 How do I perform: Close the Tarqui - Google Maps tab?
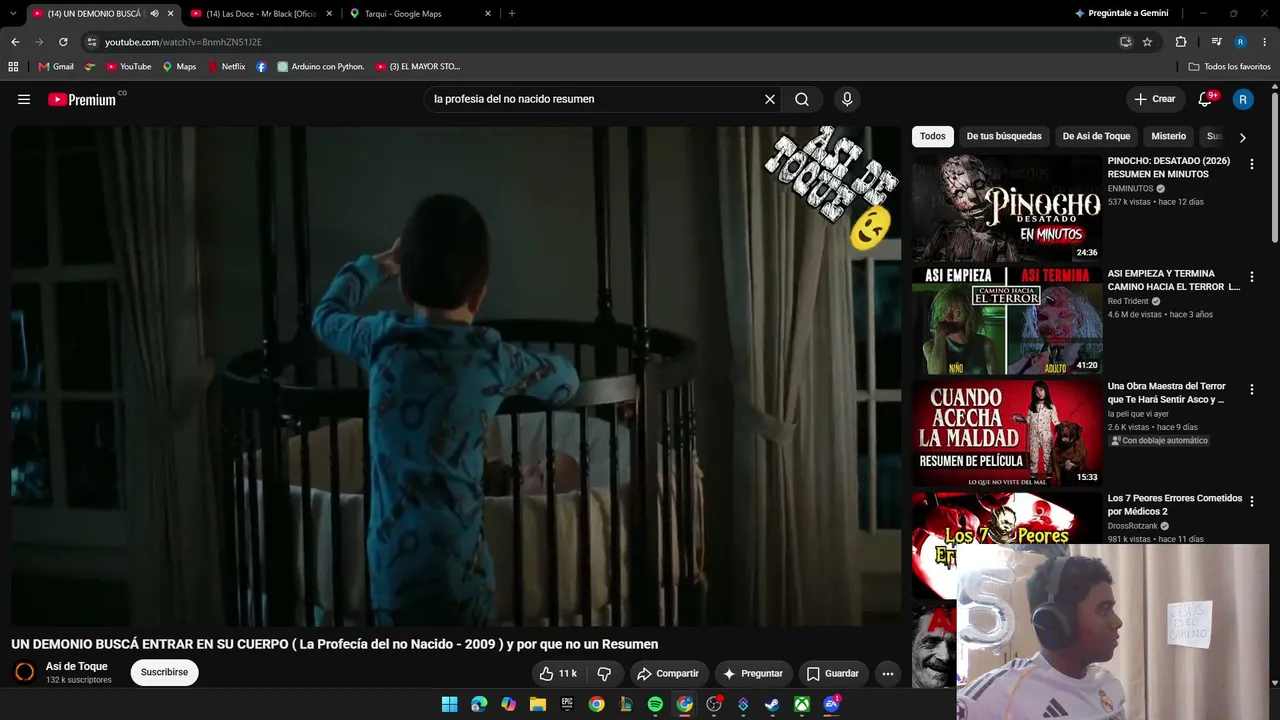point(488,14)
